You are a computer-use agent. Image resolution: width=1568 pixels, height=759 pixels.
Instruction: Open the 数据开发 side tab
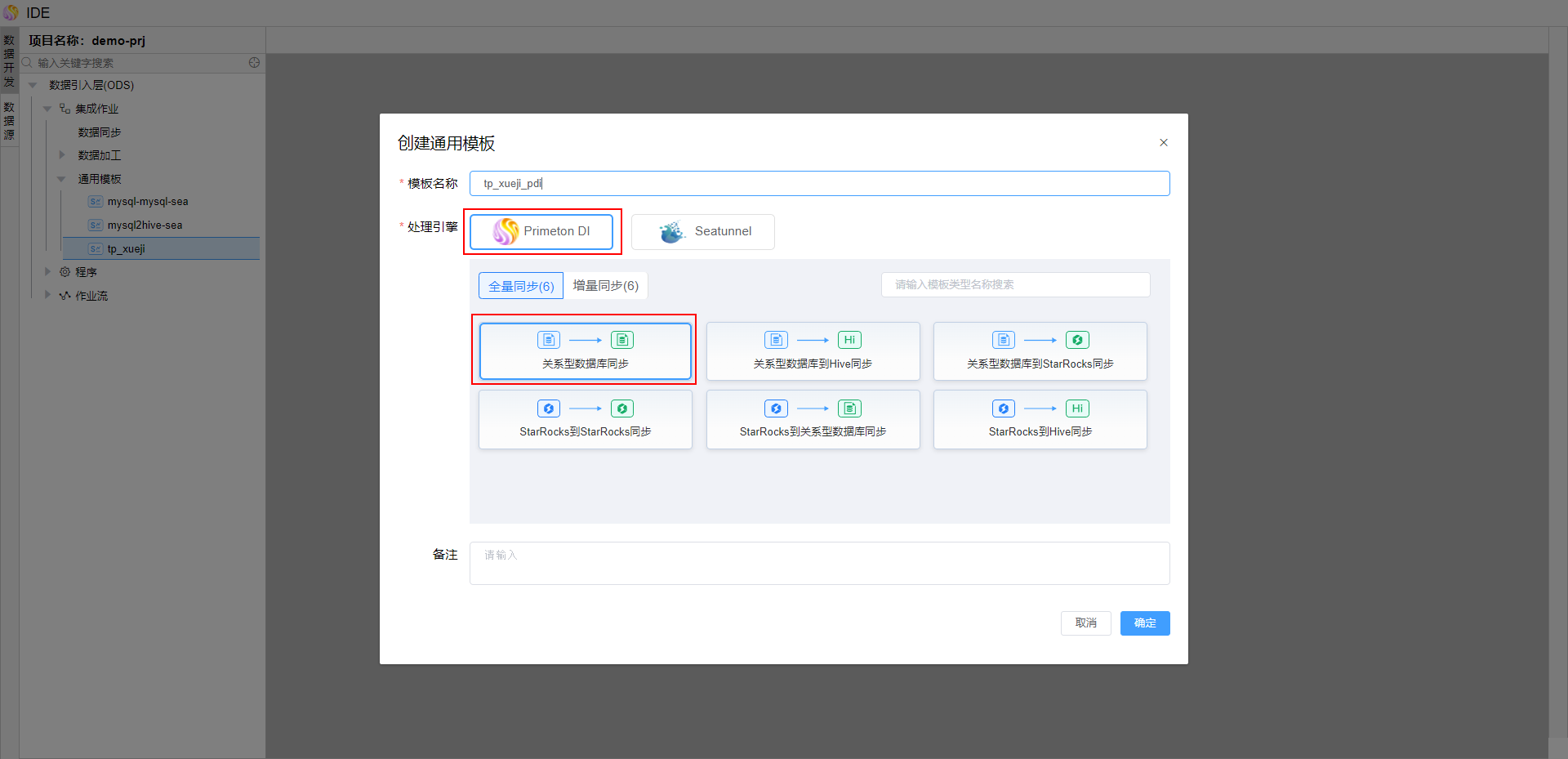(x=9, y=61)
